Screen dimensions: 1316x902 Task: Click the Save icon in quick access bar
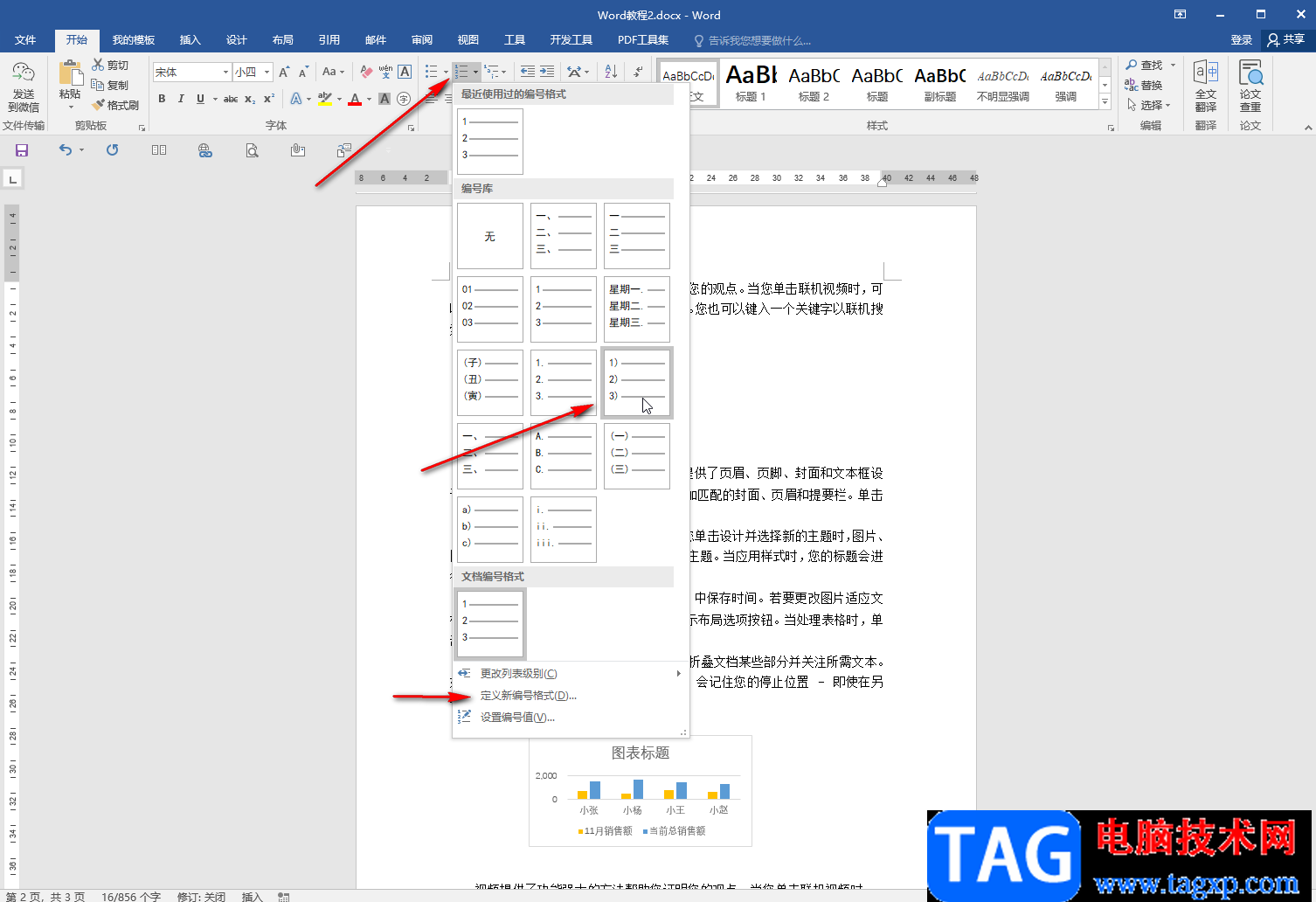point(22,150)
